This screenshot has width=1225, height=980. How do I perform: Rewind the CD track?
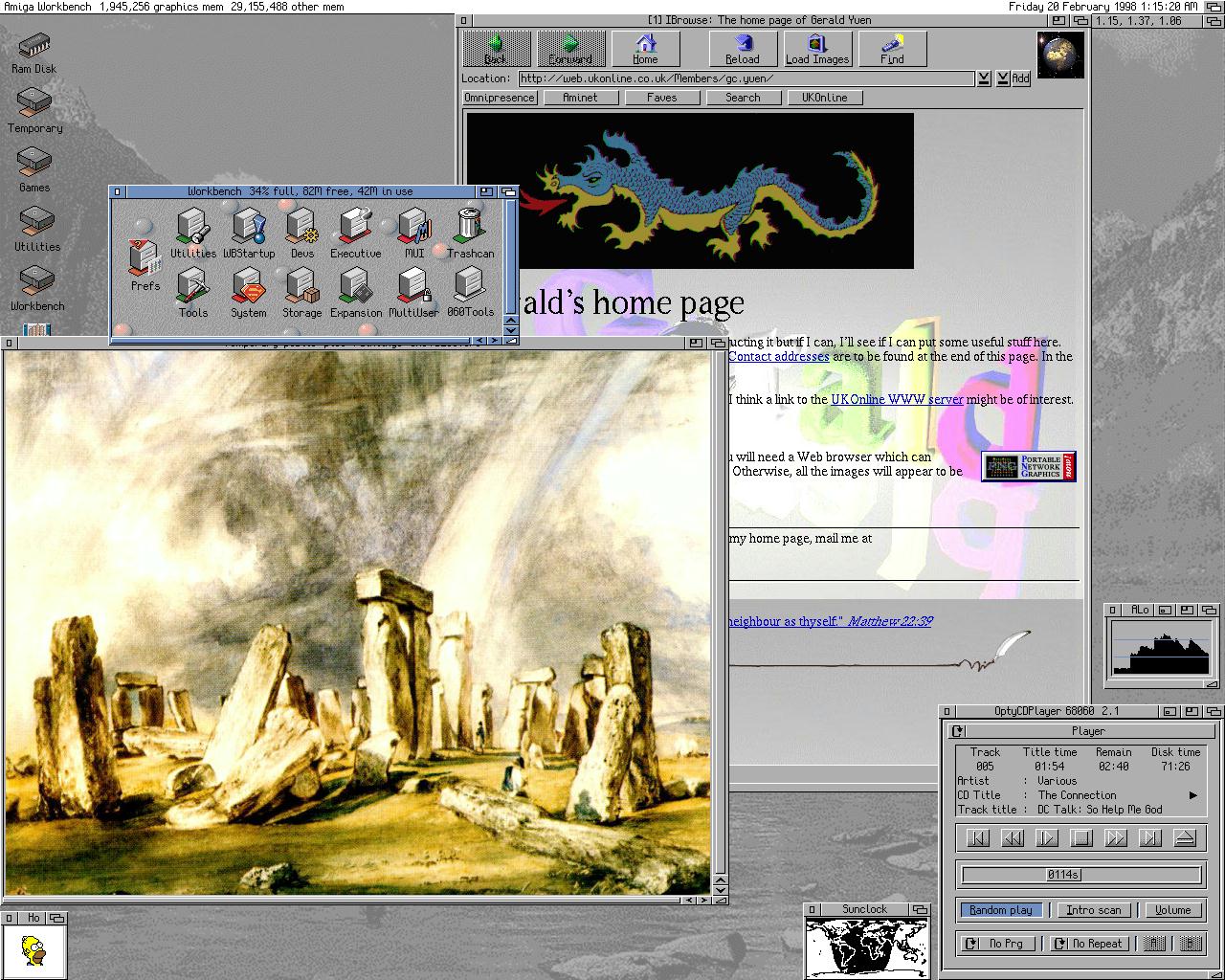pyautogui.click(x=1012, y=838)
